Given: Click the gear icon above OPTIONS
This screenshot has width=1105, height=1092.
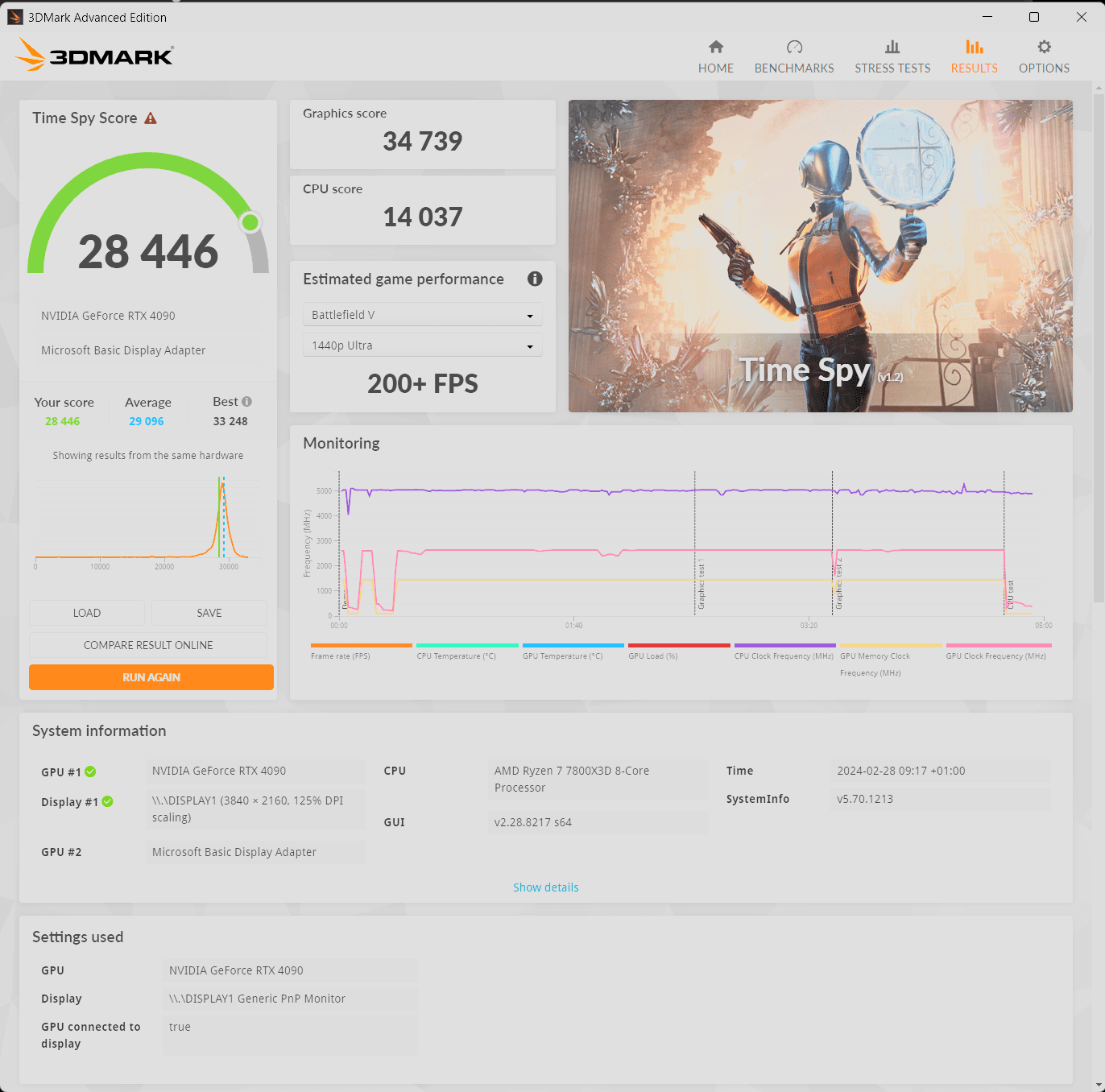Looking at the screenshot, I should coord(1045,47).
